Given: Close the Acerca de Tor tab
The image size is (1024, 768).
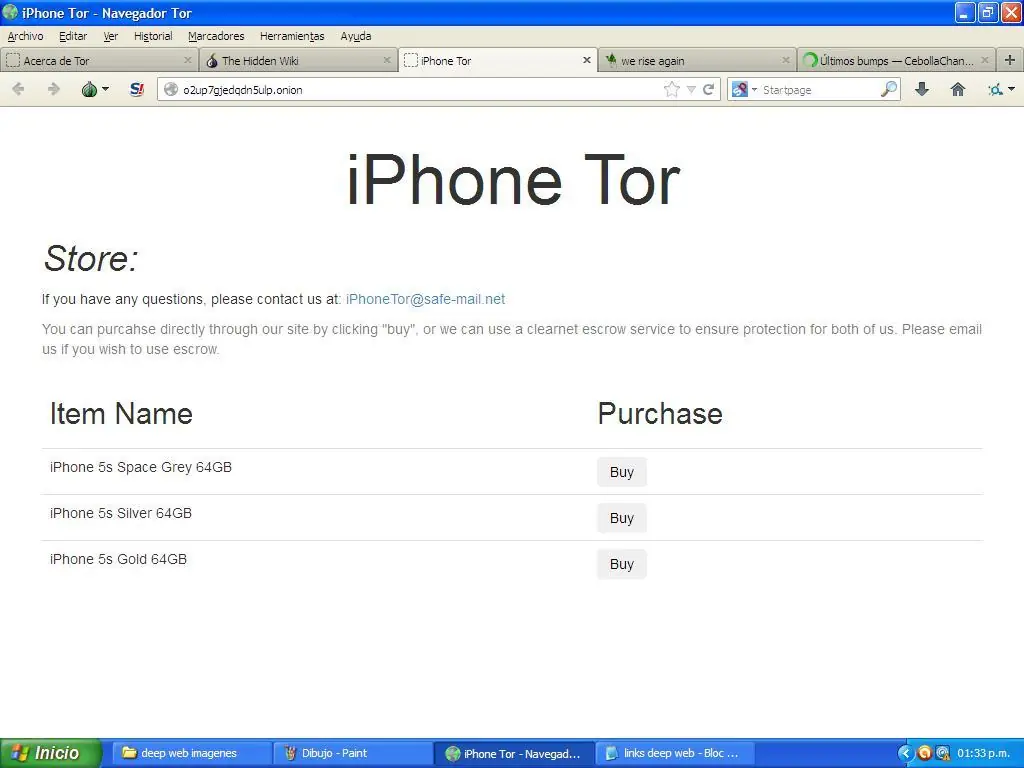Looking at the screenshot, I should click(188, 60).
